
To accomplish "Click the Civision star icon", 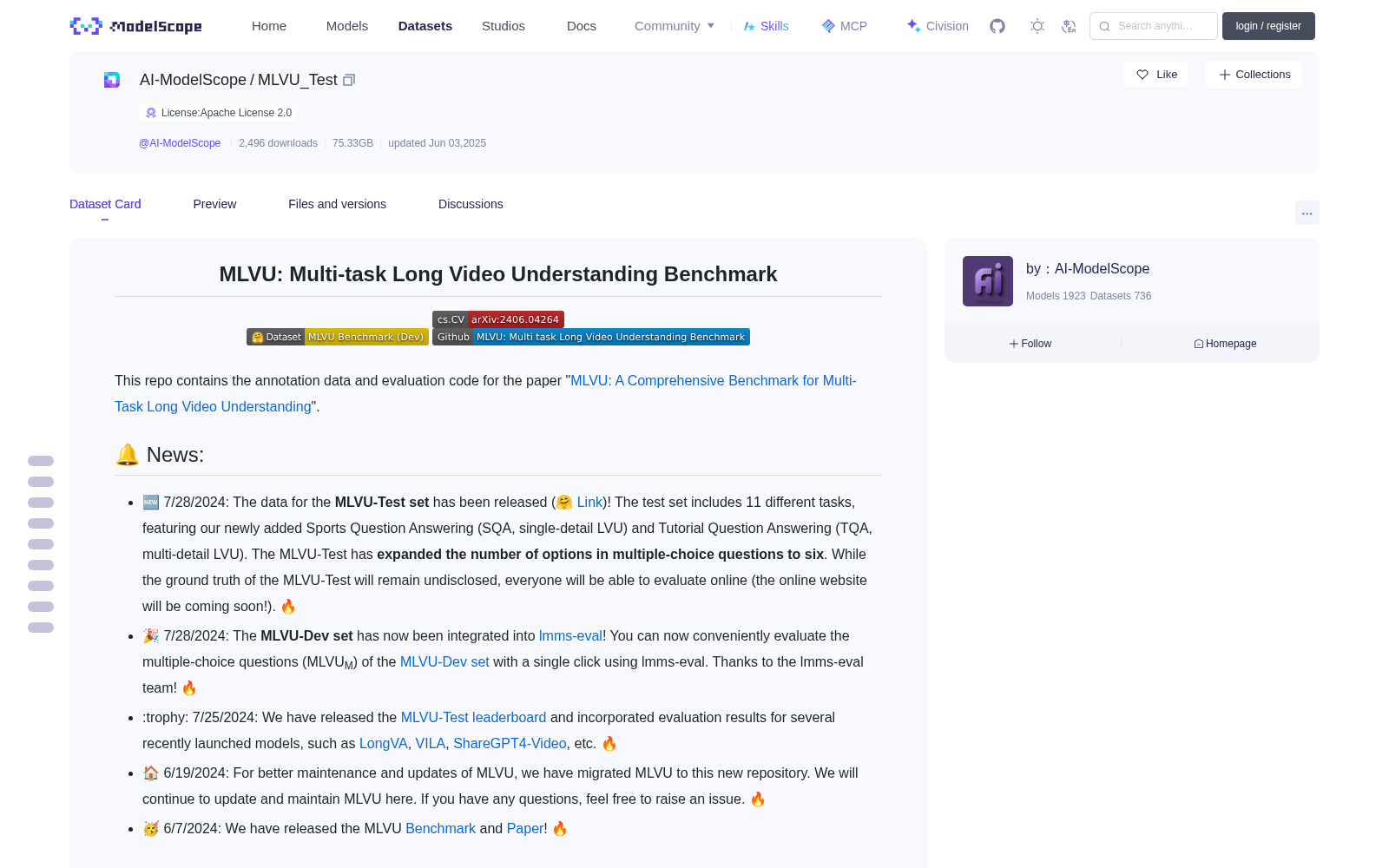I will point(913,26).
